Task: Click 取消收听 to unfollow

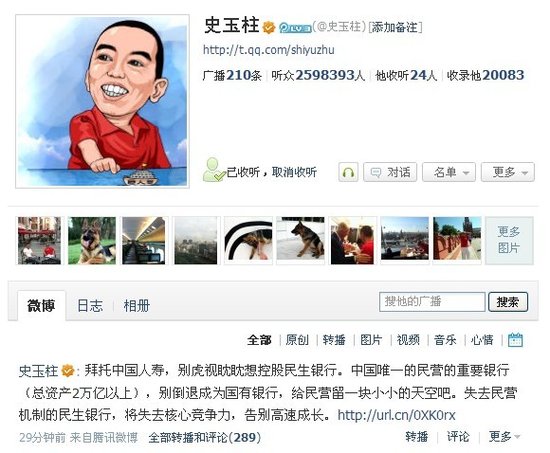Action: (294, 172)
